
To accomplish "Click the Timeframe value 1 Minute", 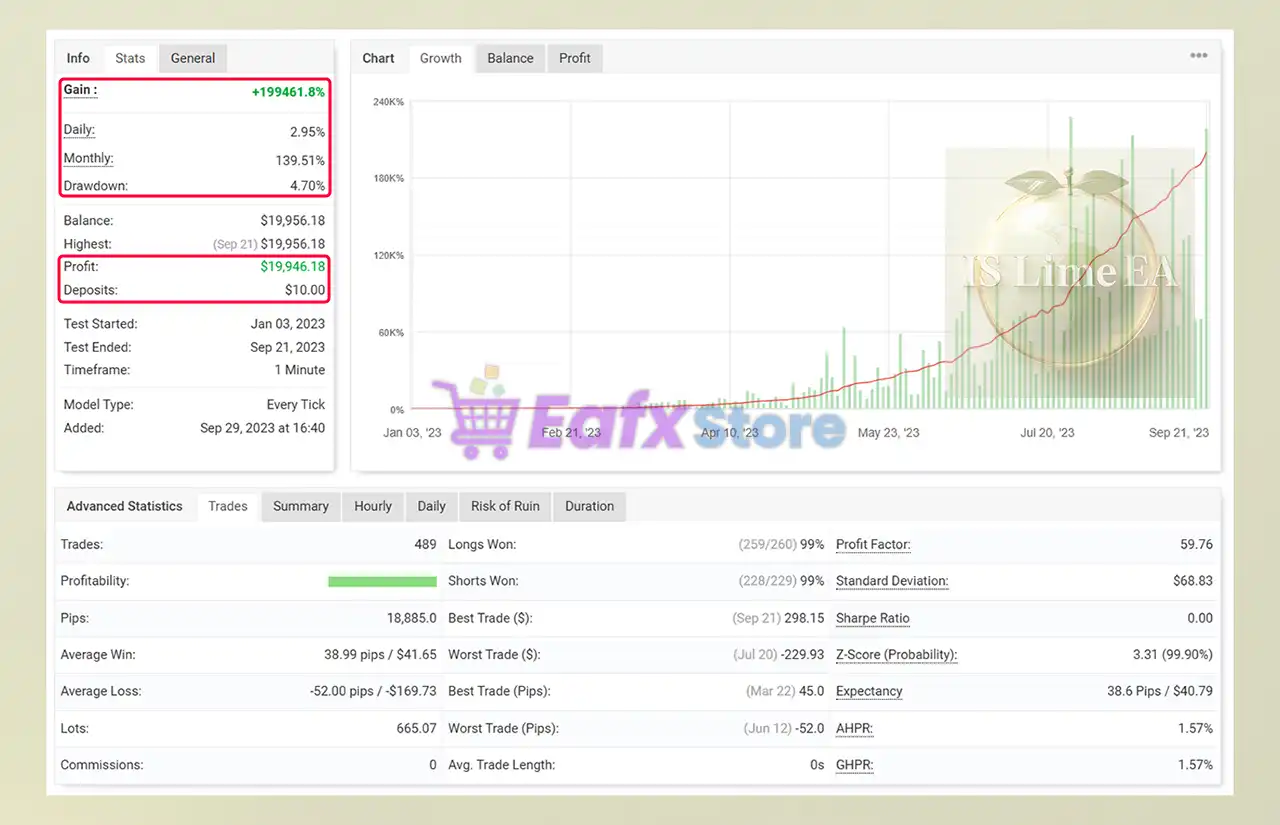I will coord(300,370).
